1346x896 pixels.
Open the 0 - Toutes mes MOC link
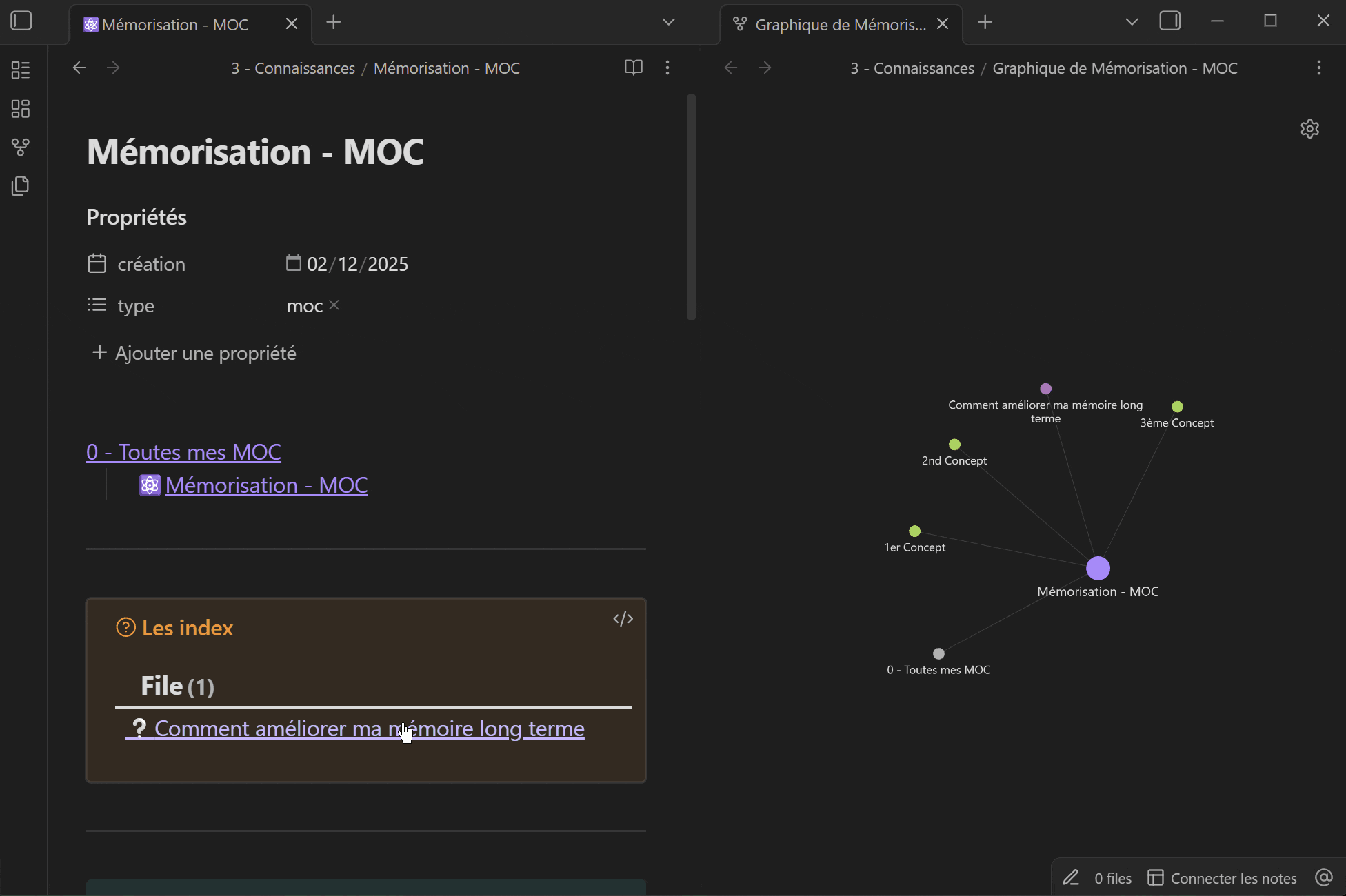[x=183, y=452]
